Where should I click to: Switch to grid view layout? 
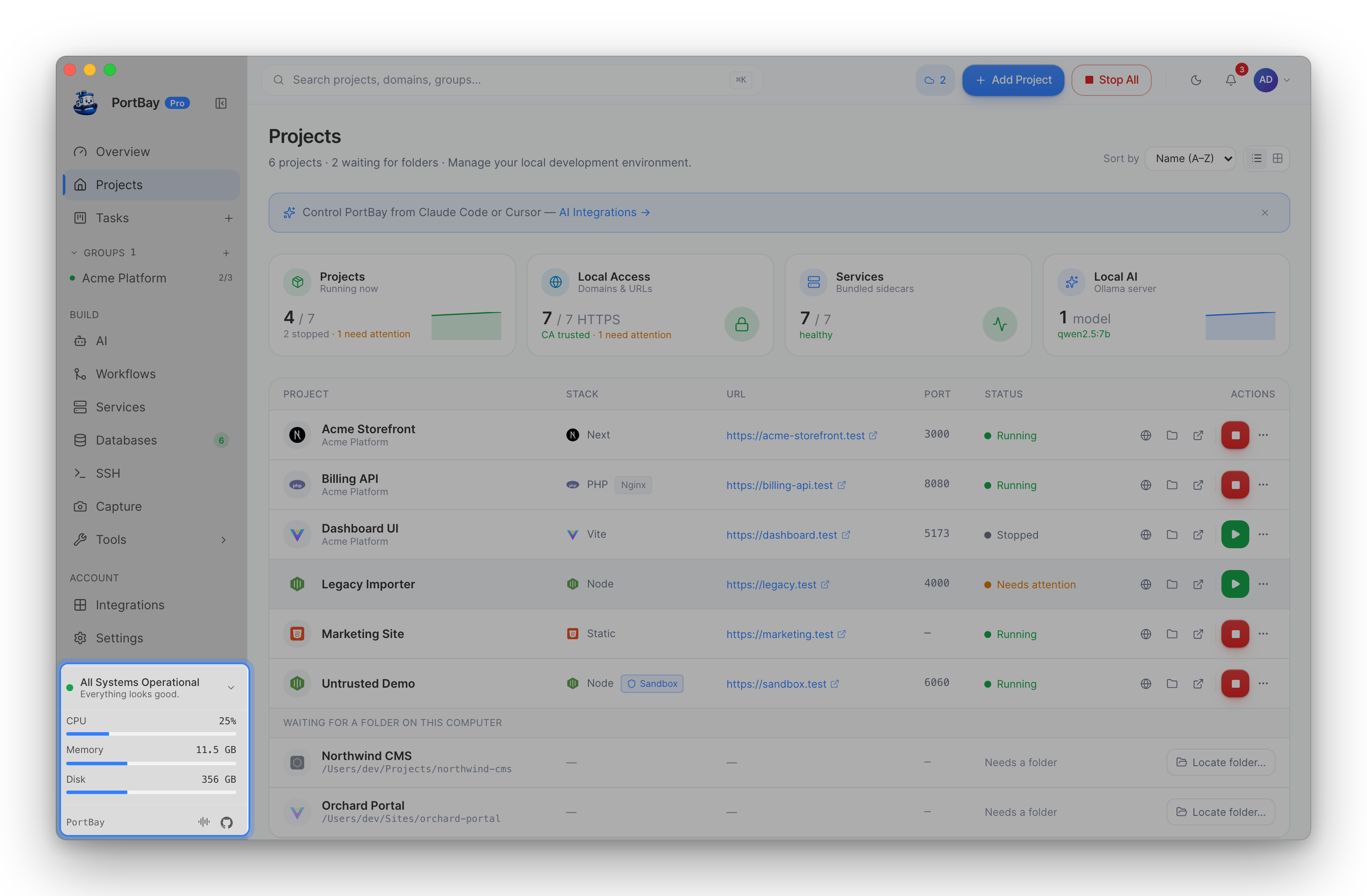pyautogui.click(x=1277, y=159)
